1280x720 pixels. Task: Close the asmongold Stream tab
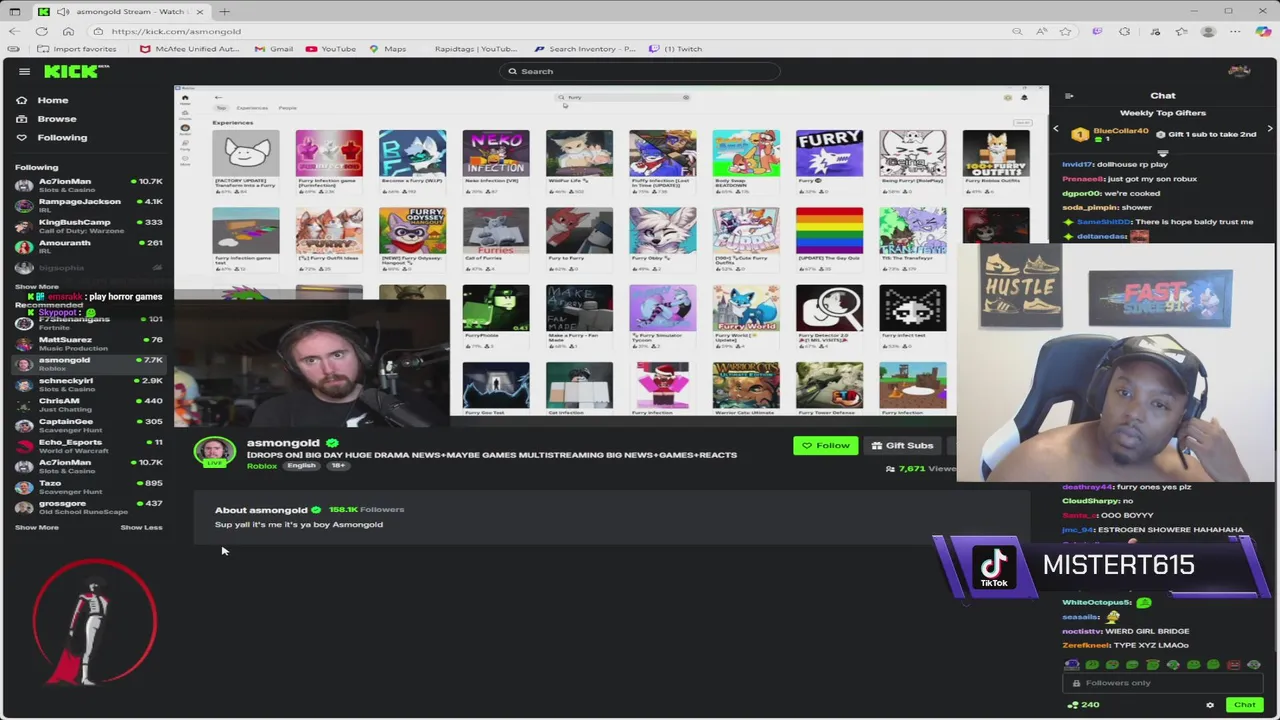coord(199,11)
